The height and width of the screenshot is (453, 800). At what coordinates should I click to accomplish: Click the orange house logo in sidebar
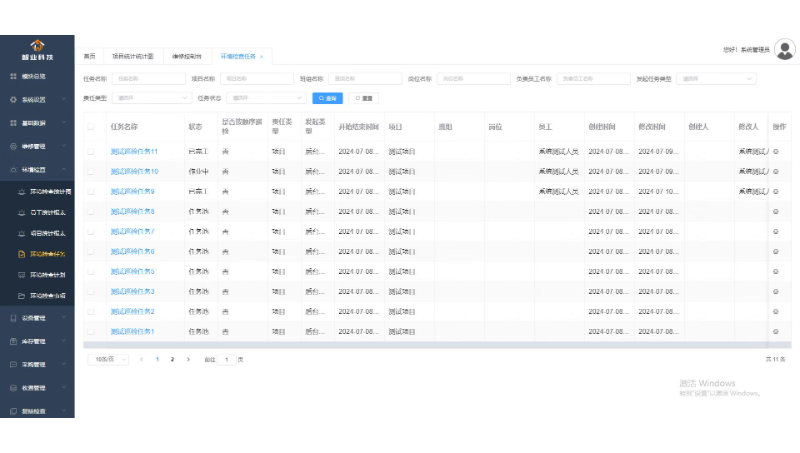[x=37, y=45]
